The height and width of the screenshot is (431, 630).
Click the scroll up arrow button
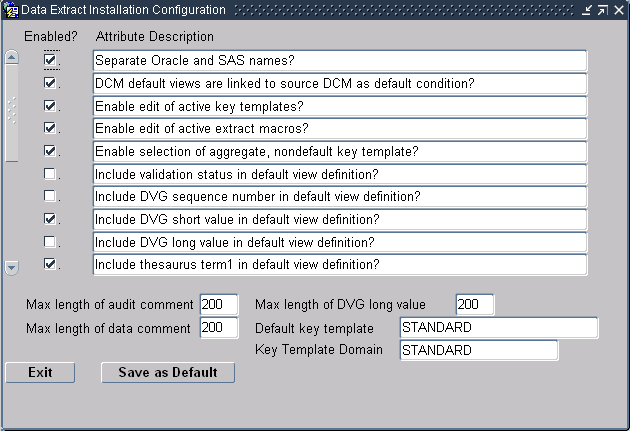pyautogui.click(x=12, y=57)
